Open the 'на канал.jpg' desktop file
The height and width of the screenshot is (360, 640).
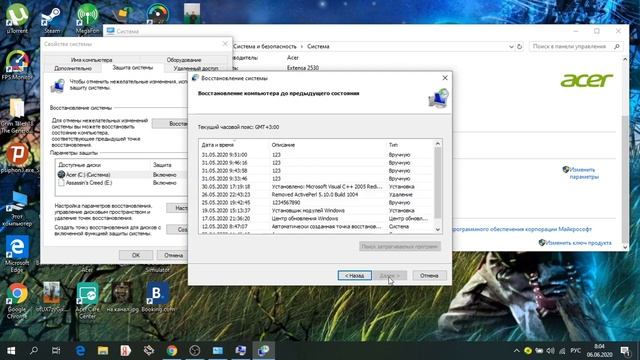tap(122, 298)
